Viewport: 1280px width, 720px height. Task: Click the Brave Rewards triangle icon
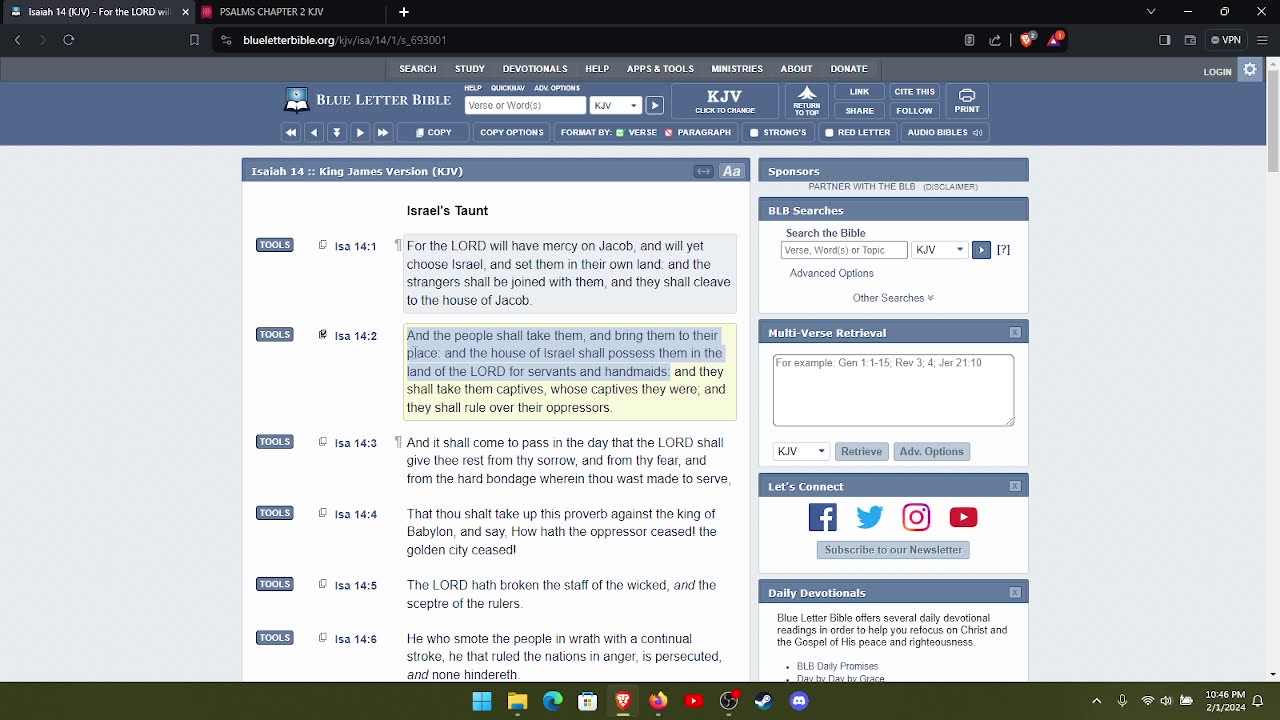pyautogui.click(x=1055, y=40)
